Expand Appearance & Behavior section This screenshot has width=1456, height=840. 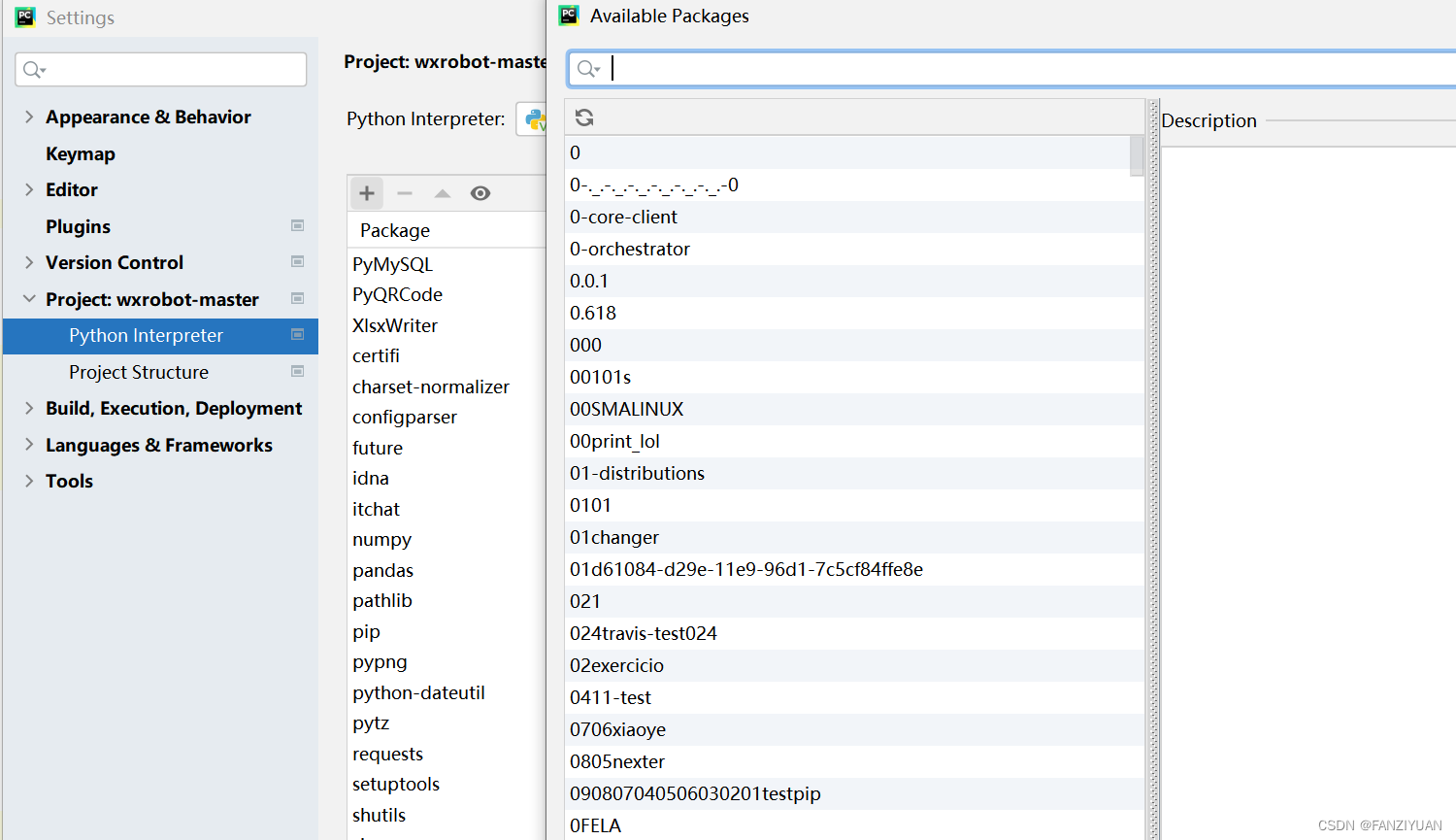(29, 117)
